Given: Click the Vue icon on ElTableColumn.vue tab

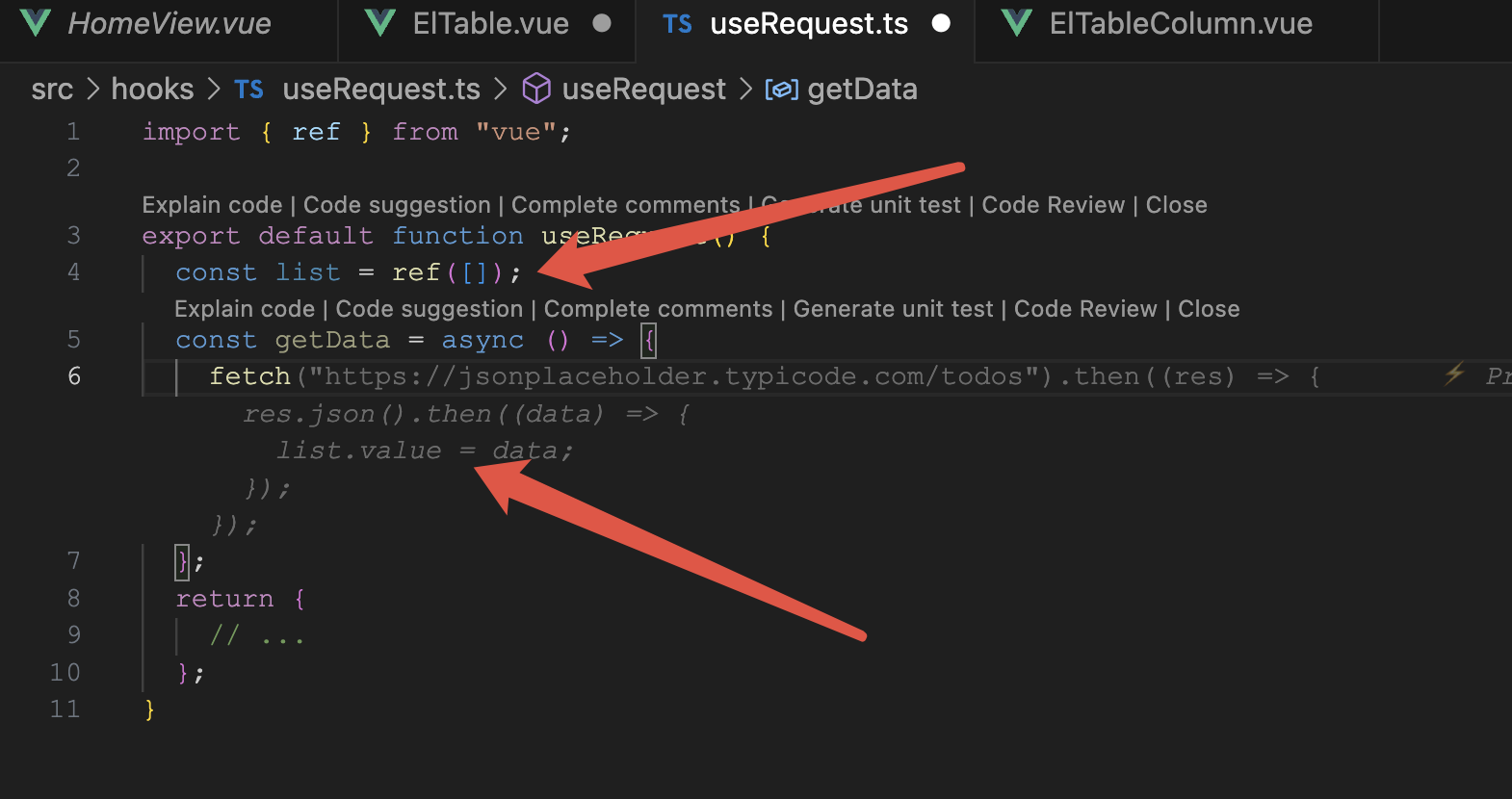Looking at the screenshot, I should click(1017, 23).
